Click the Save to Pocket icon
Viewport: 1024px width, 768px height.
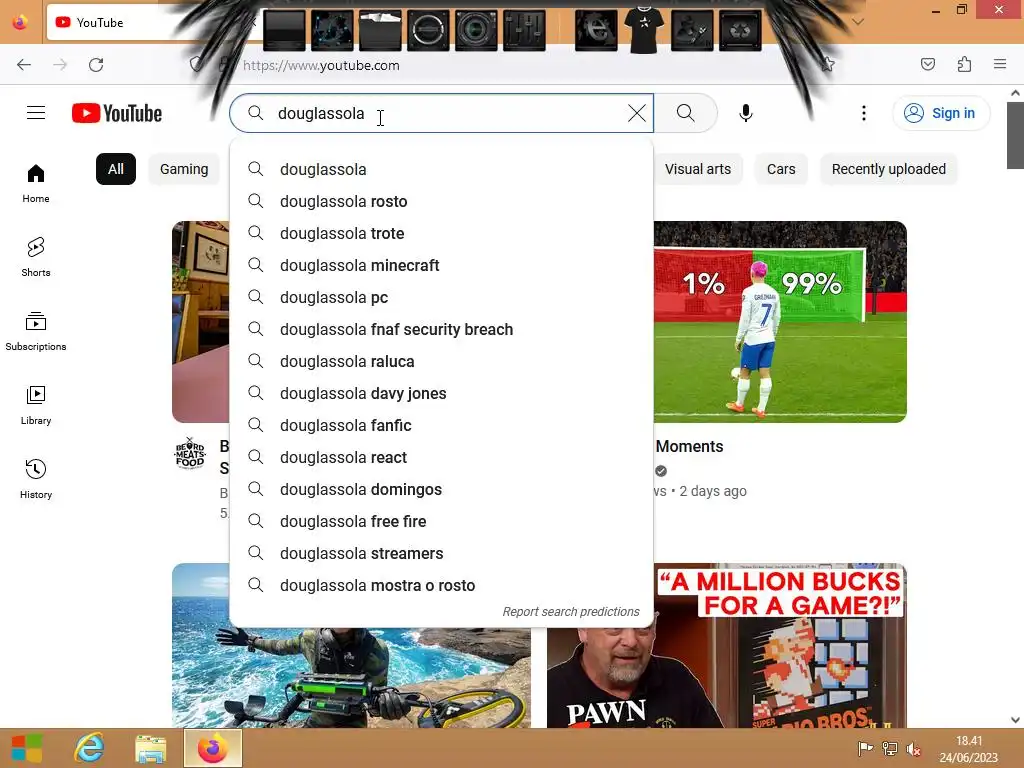click(927, 64)
